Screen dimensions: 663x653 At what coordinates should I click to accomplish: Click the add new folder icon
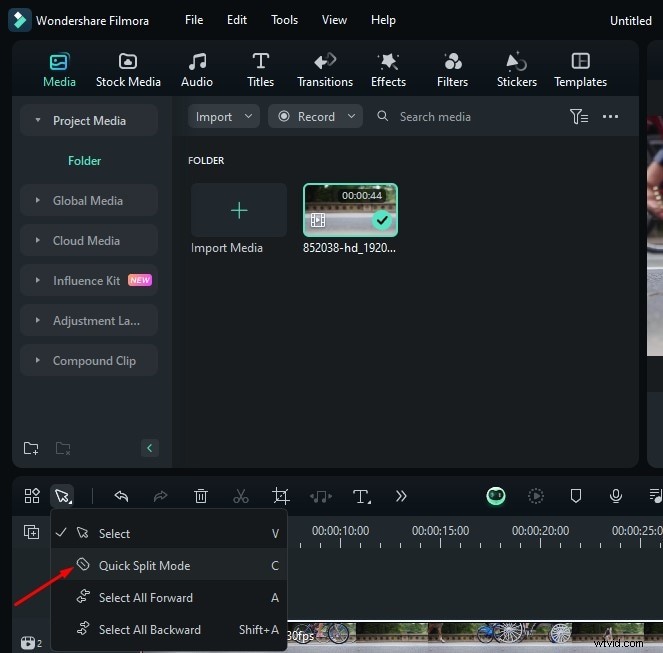click(x=31, y=448)
